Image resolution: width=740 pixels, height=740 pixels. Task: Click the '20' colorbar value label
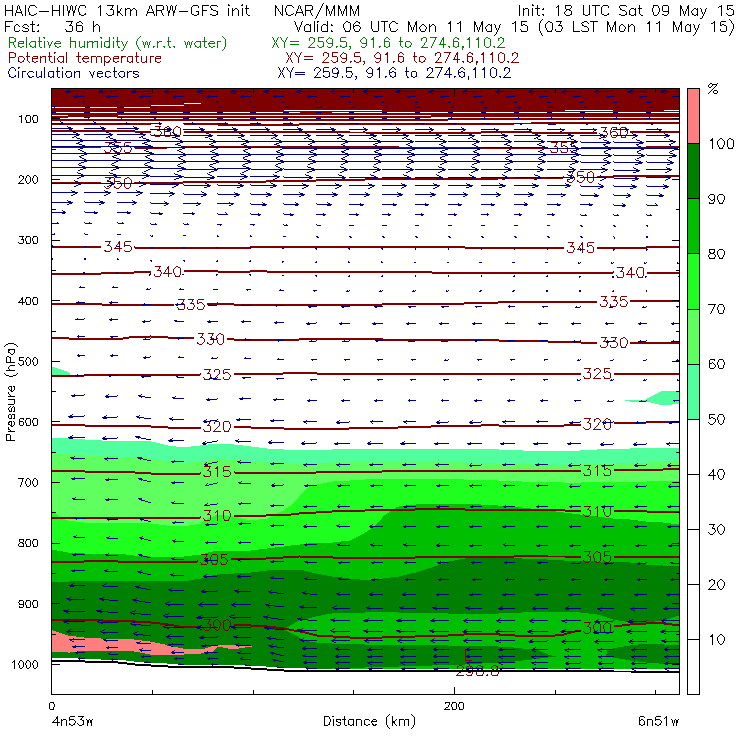[x=716, y=585]
